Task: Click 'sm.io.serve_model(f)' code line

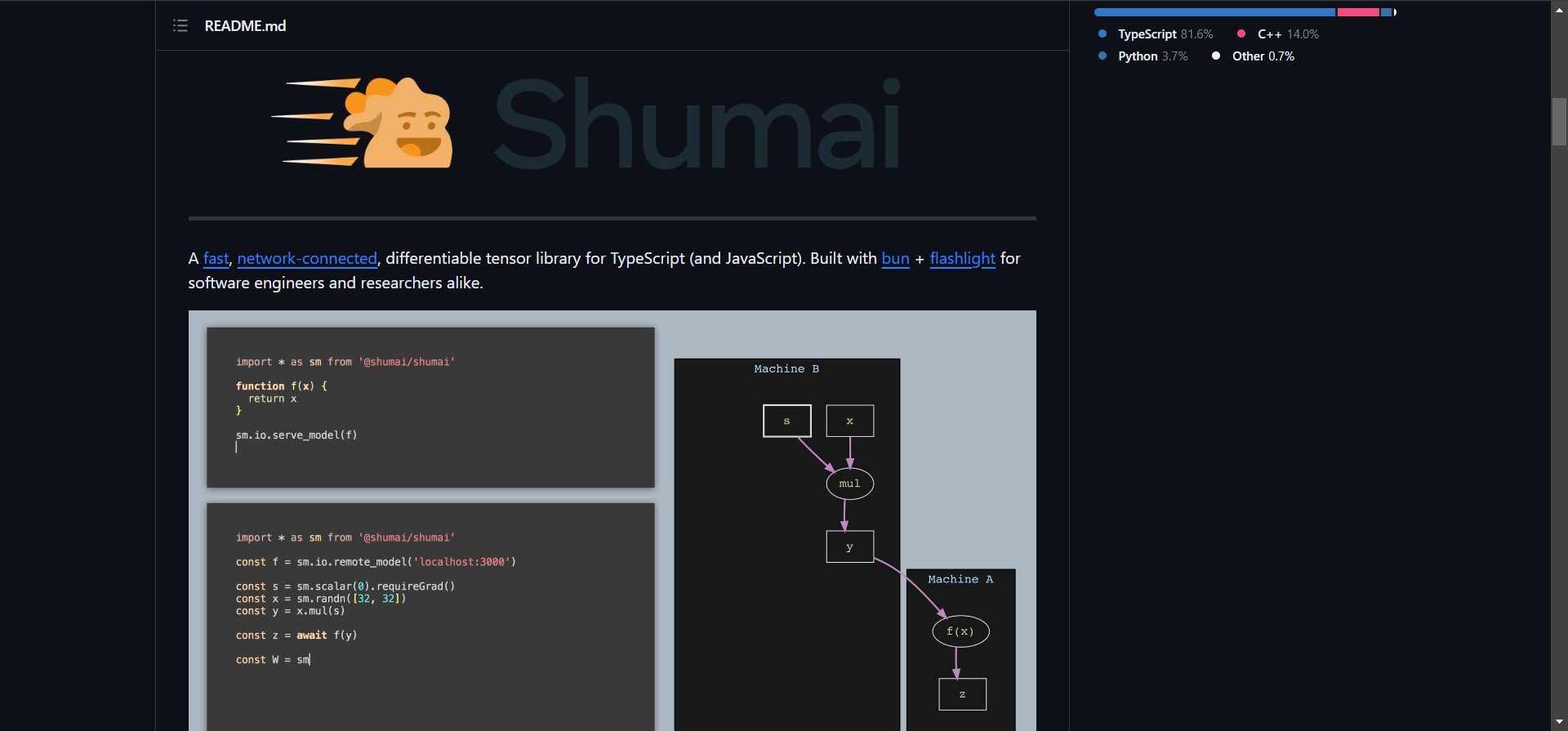Action: point(296,435)
